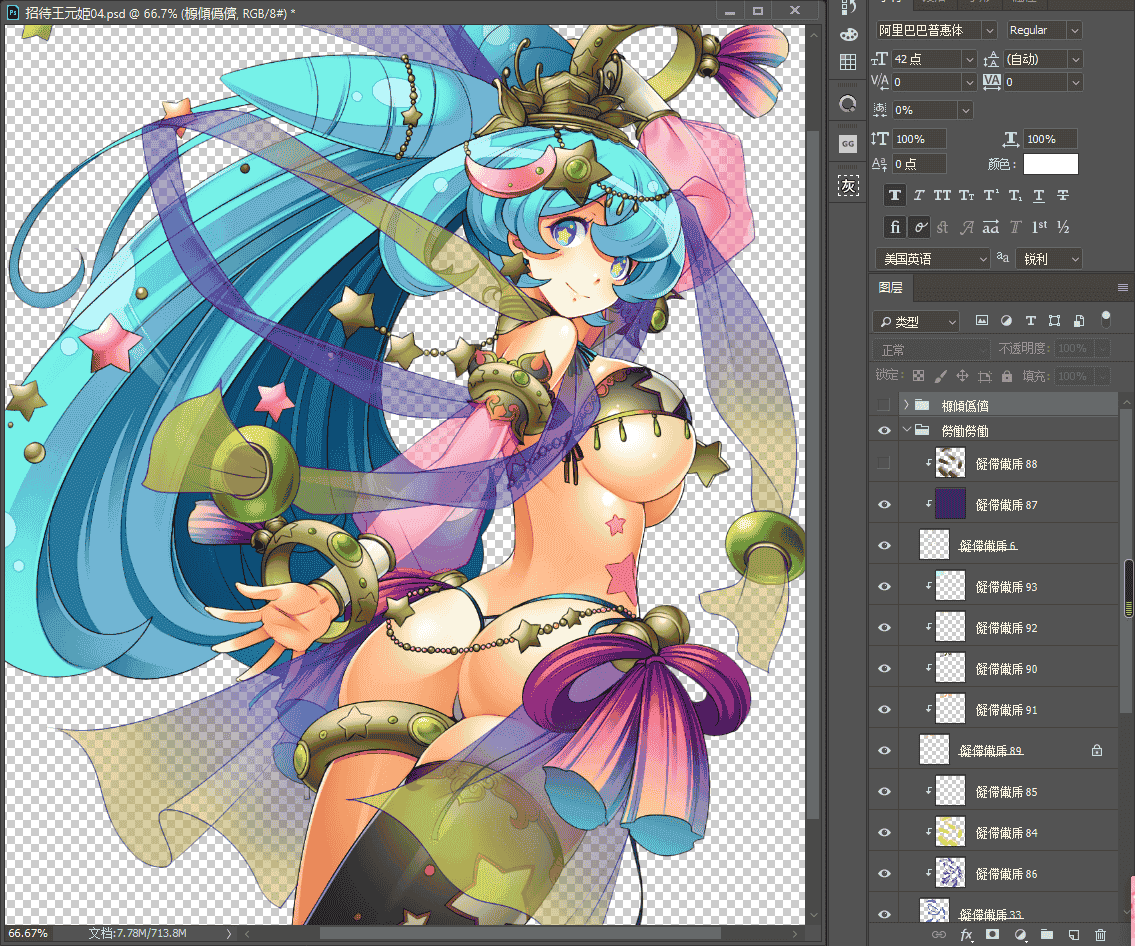Click the layer style fx button

click(966, 935)
